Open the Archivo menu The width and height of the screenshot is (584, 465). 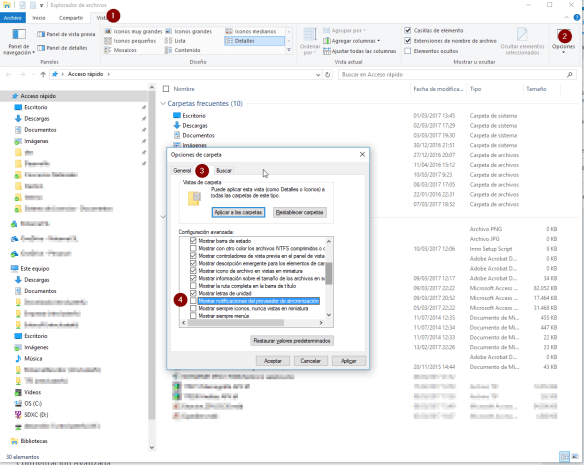[x=13, y=18]
